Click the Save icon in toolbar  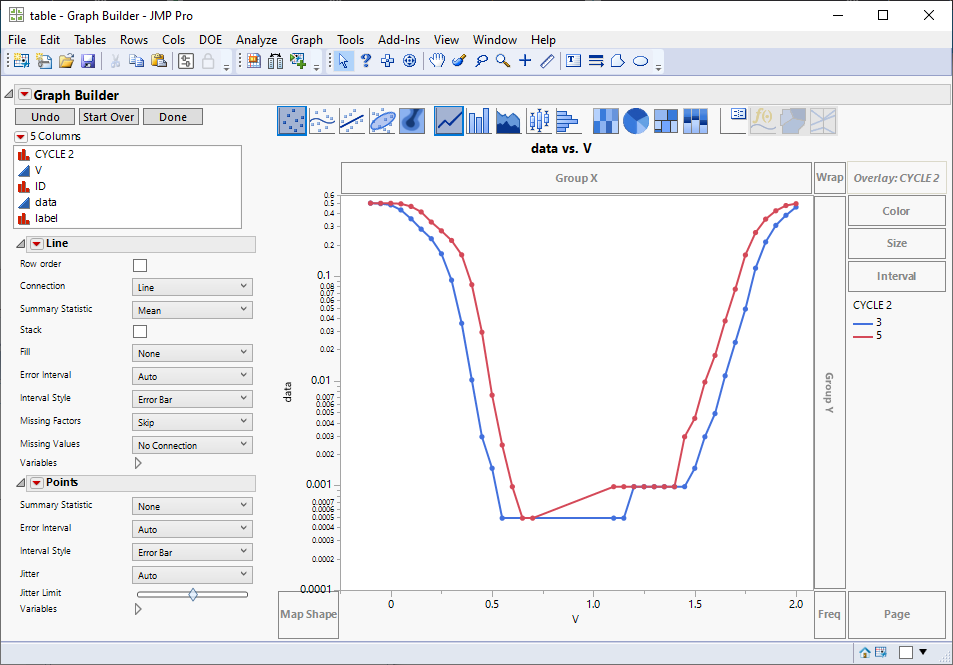(x=88, y=61)
